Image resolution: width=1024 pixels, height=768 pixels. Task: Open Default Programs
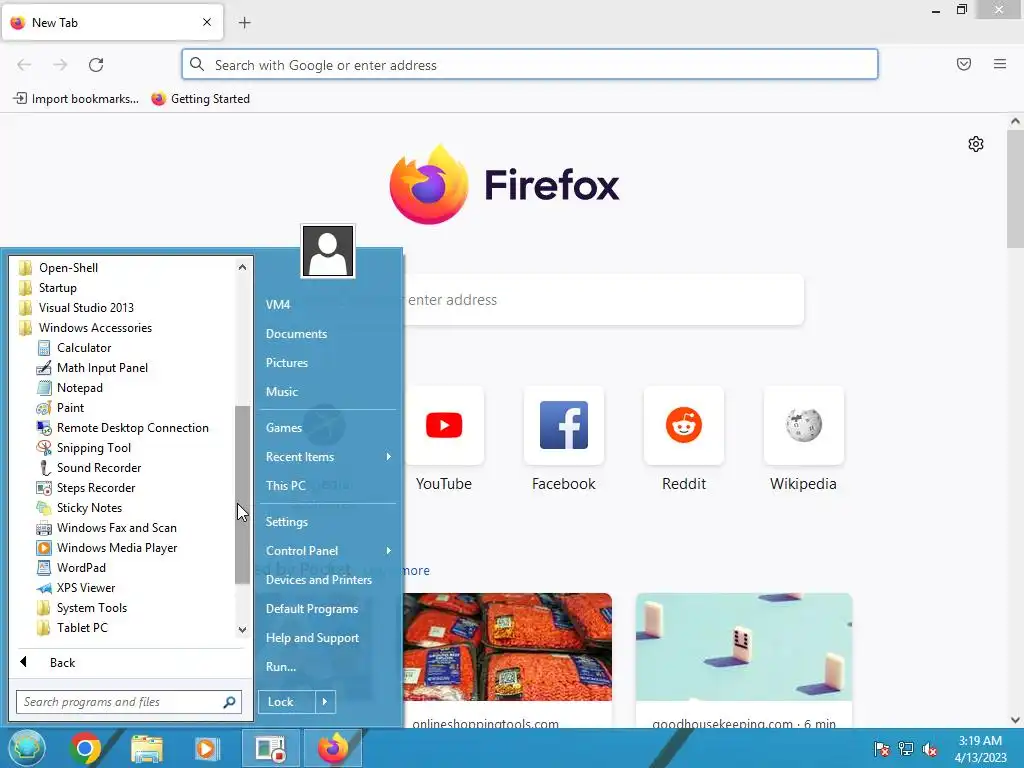click(312, 609)
